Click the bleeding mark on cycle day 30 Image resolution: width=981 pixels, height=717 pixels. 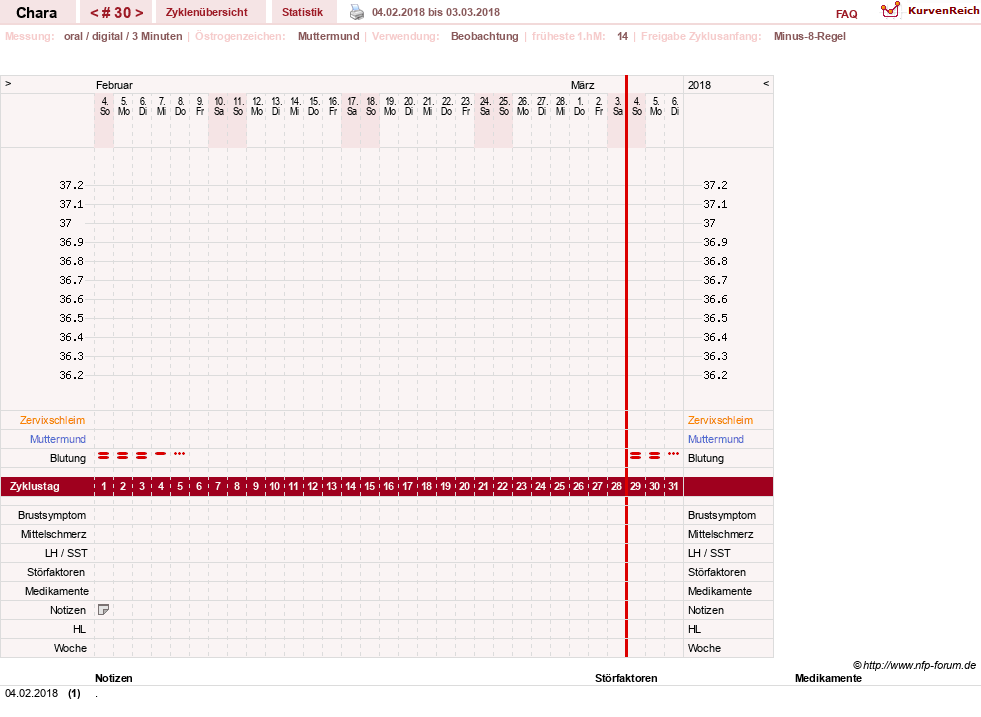tap(654, 455)
